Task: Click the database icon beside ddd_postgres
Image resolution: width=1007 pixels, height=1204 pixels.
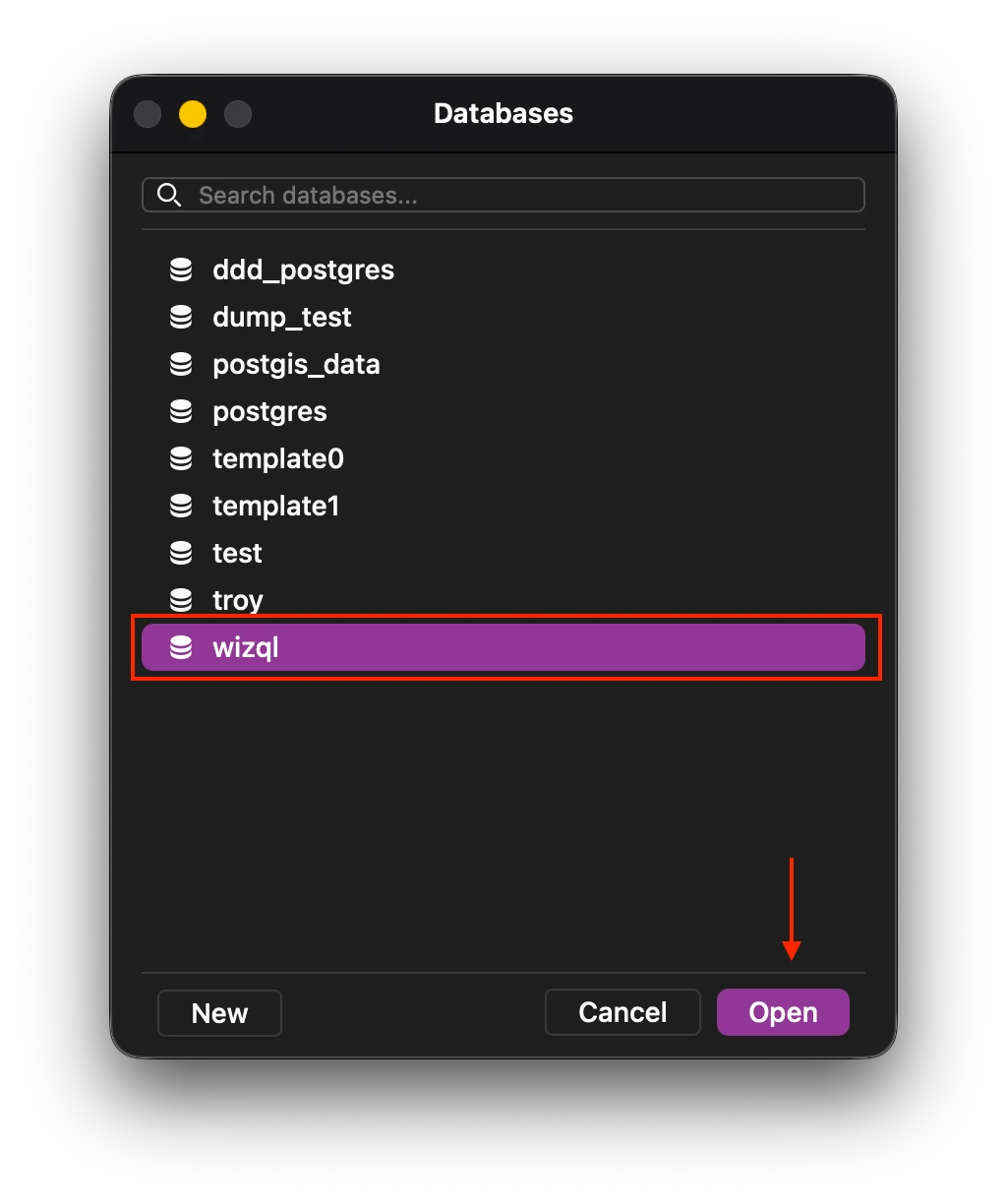Action: [x=182, y=269]
